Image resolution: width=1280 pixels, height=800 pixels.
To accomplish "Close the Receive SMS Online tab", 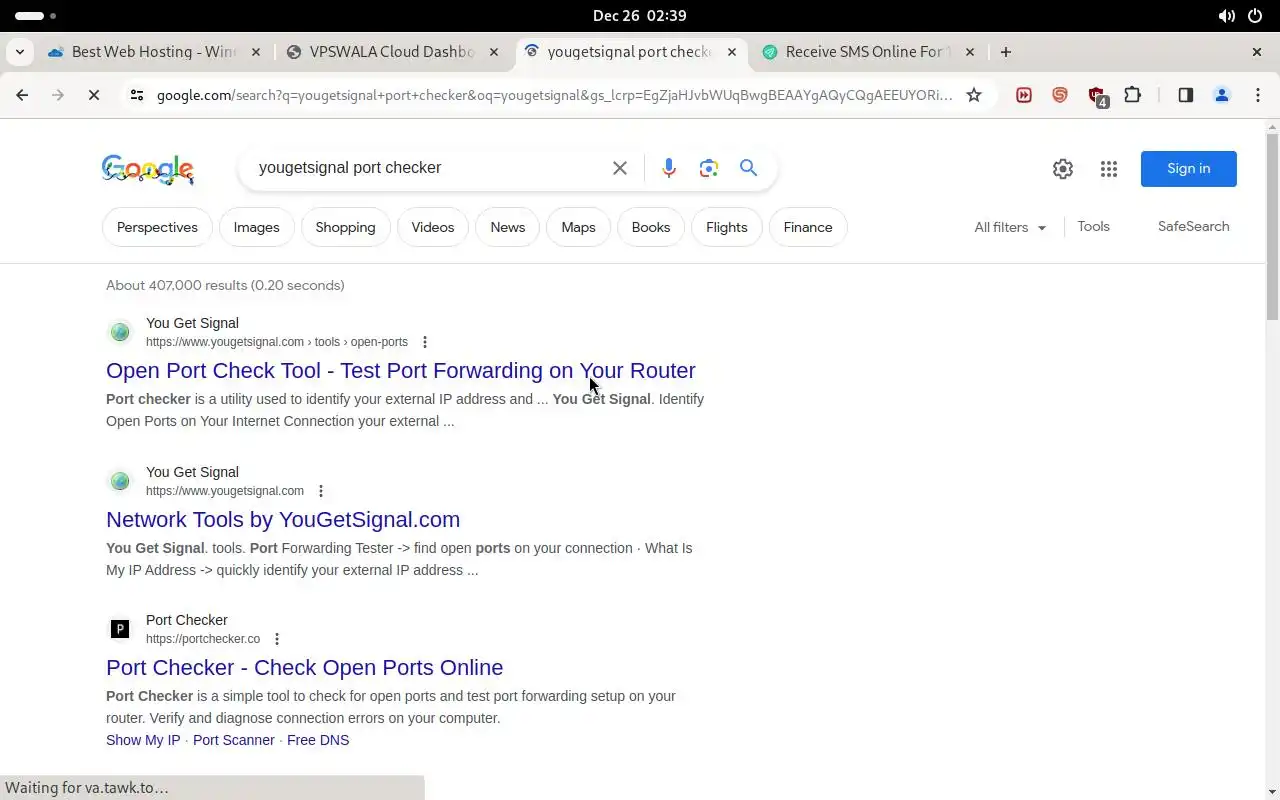I will tap(970, 52).
